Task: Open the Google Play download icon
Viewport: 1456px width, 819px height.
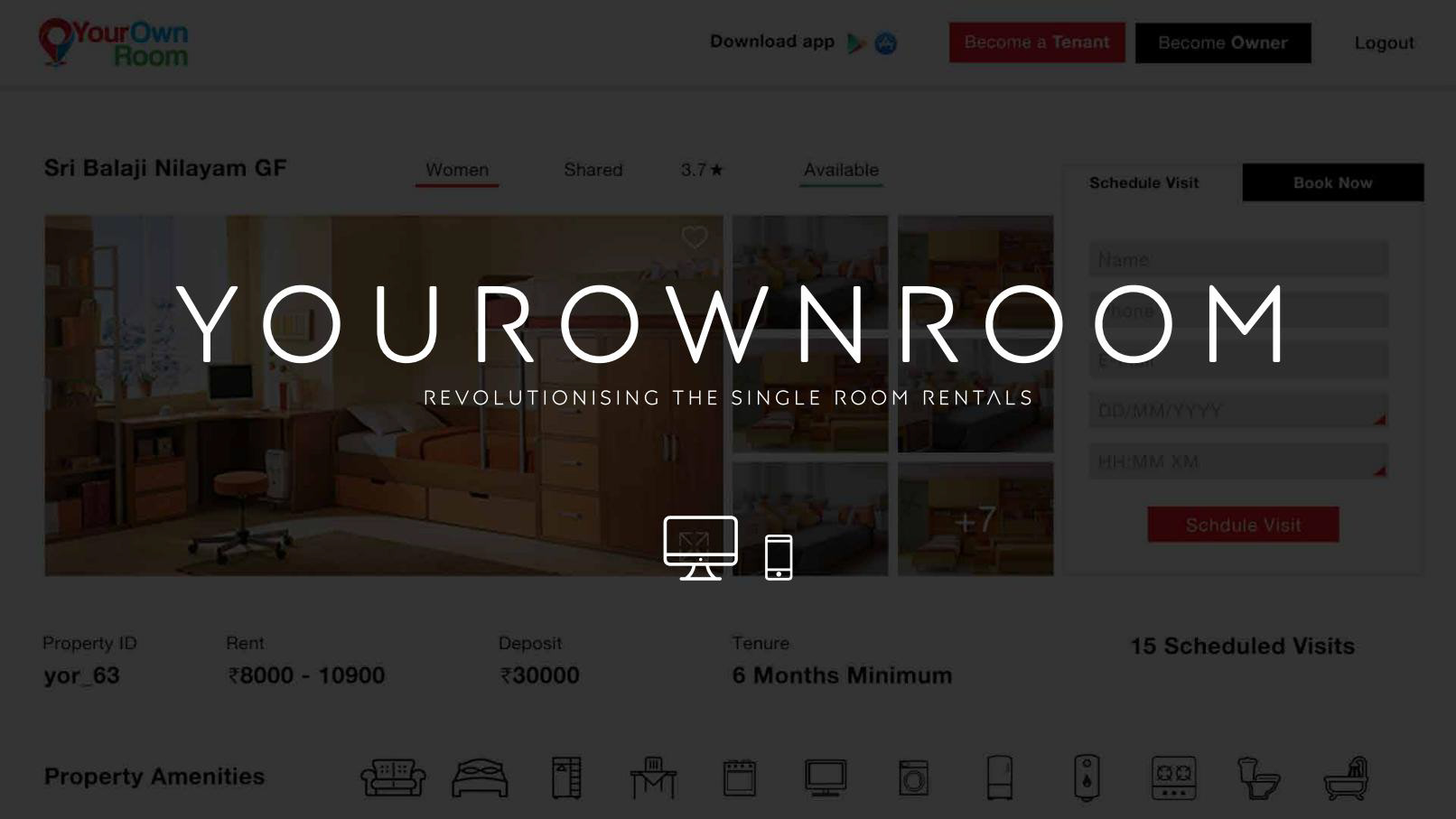Action: (x=856, y=42)
